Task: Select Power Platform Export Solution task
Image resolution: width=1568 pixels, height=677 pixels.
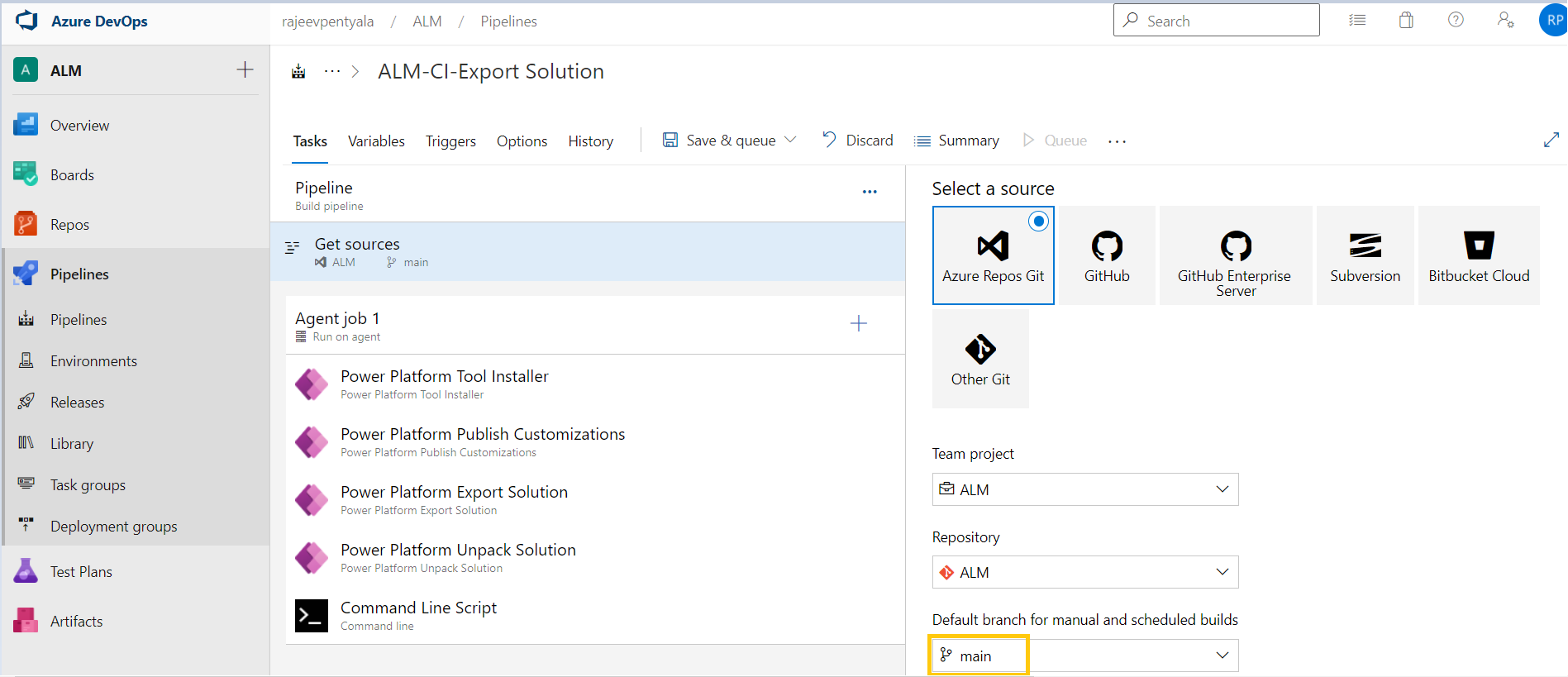Action: click(454, 500)
